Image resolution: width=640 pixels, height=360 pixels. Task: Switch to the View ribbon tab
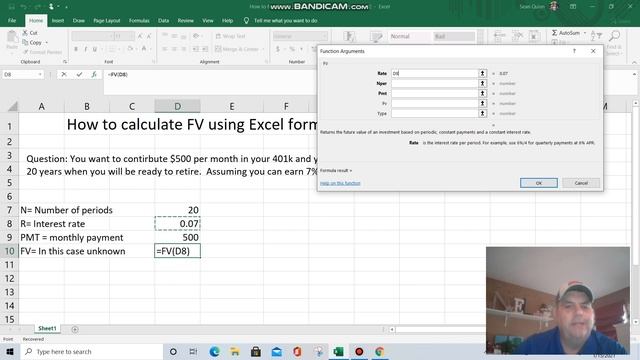click(208, 20)
